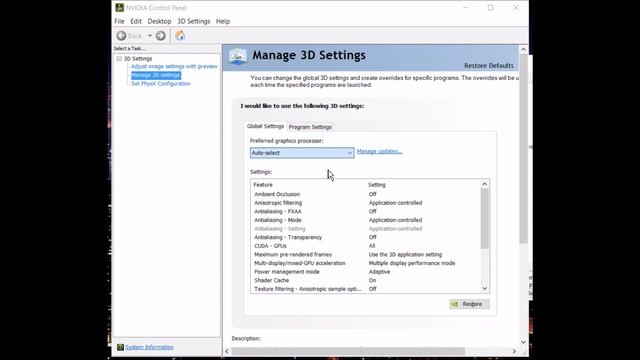Screen dimensions: 640x360
Task: Click Multiple display performance mode value
Action: (x=412, y=263)
